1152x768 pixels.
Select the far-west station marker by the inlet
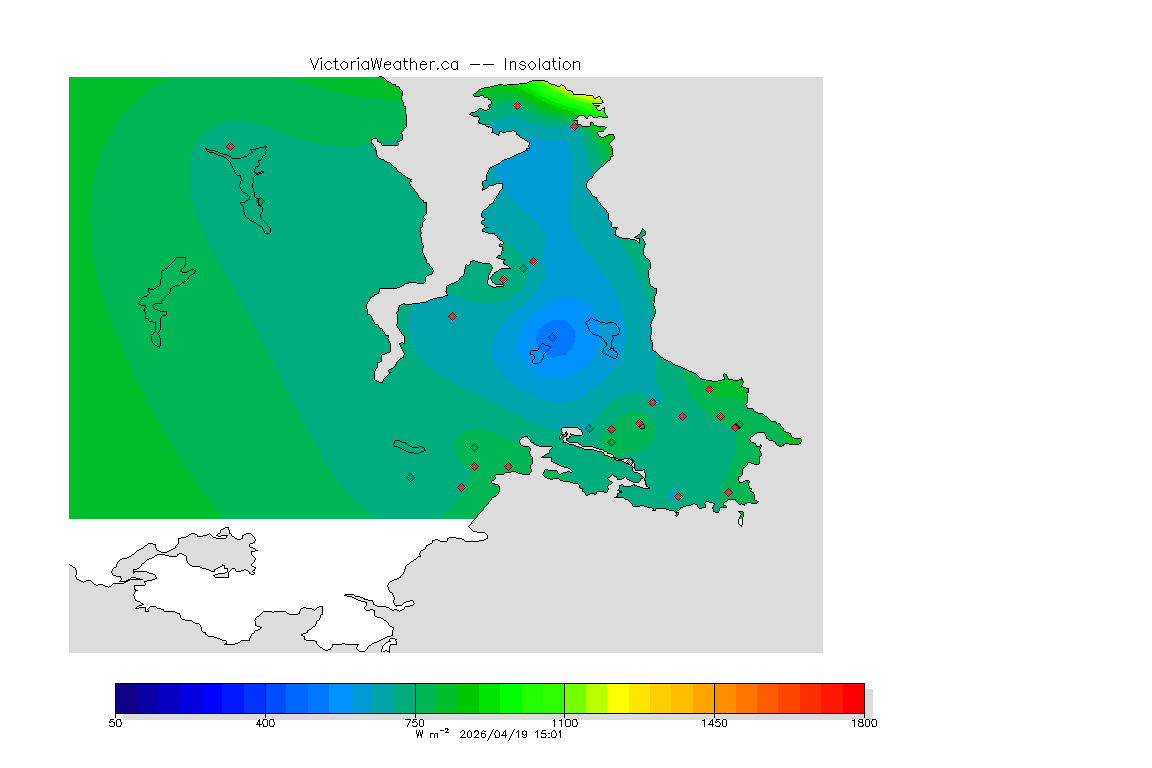pyautogui.click(x=230, y=146)
